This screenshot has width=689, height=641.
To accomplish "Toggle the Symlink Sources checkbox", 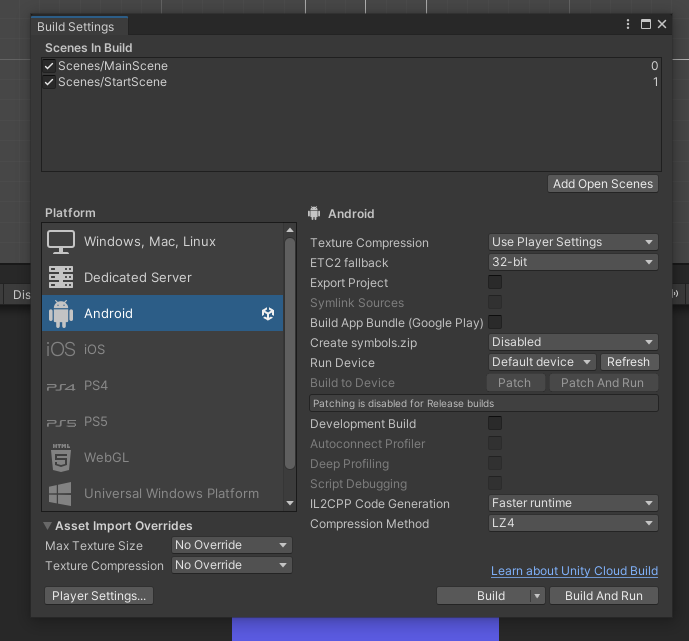I will tap(495, 302).
